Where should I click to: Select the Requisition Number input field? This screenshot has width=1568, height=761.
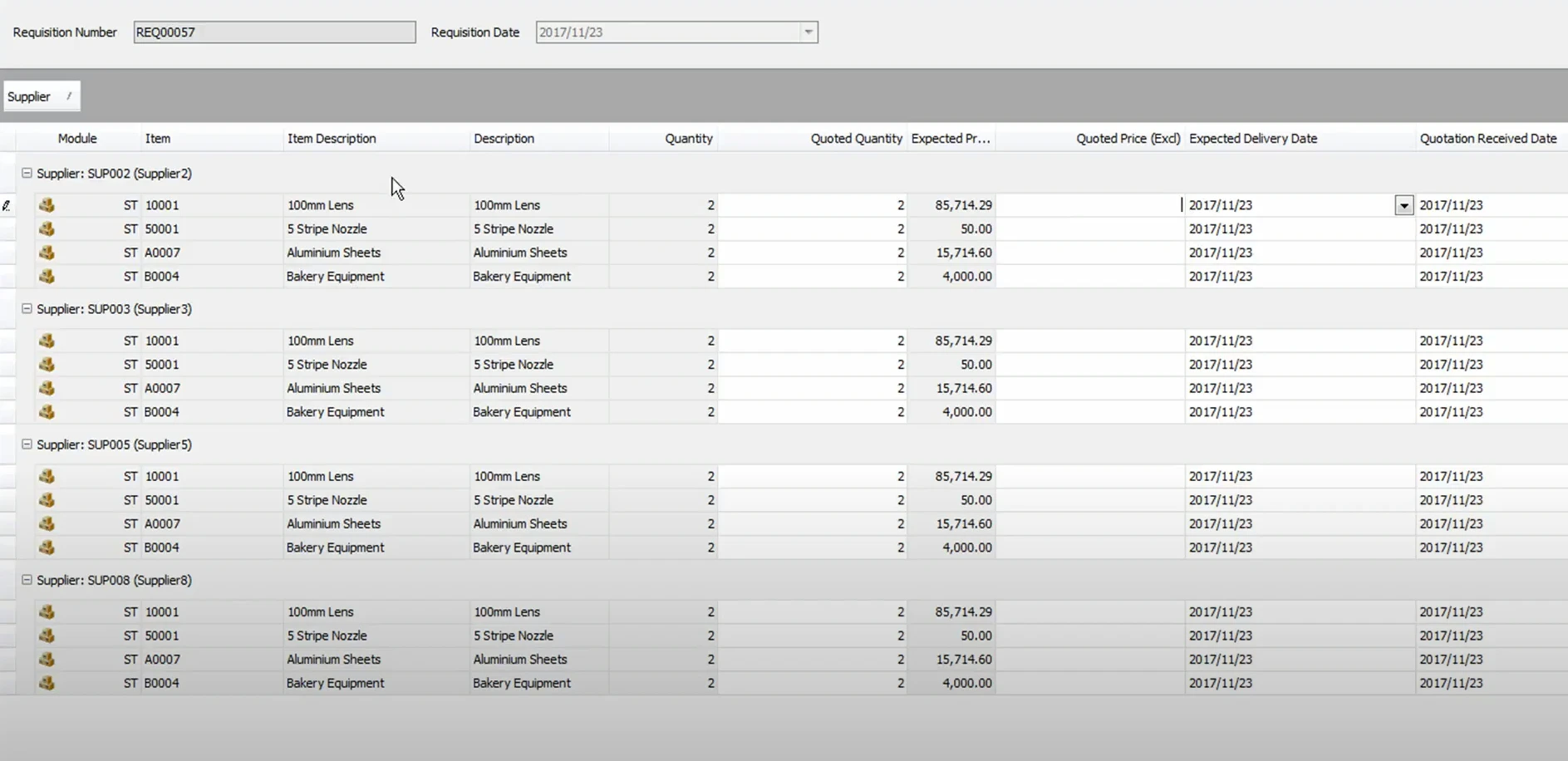point(274,32)
